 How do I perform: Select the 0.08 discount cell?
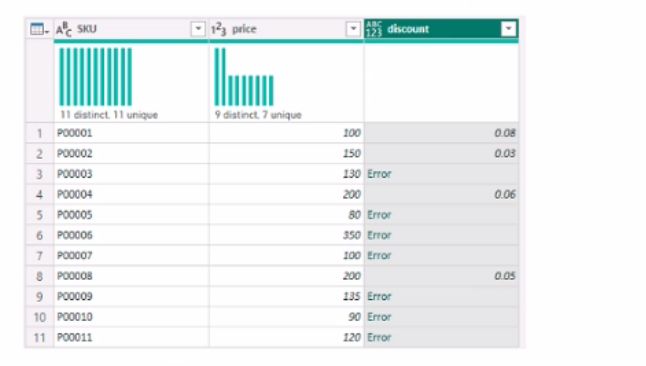pos(442,133)
